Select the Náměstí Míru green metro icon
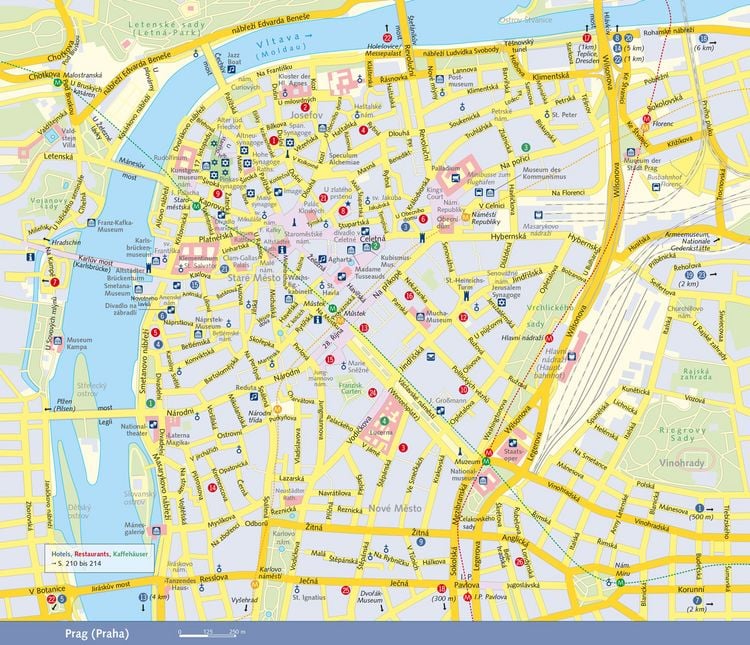Viewport: 750px width, 645px height. [620, 582]
